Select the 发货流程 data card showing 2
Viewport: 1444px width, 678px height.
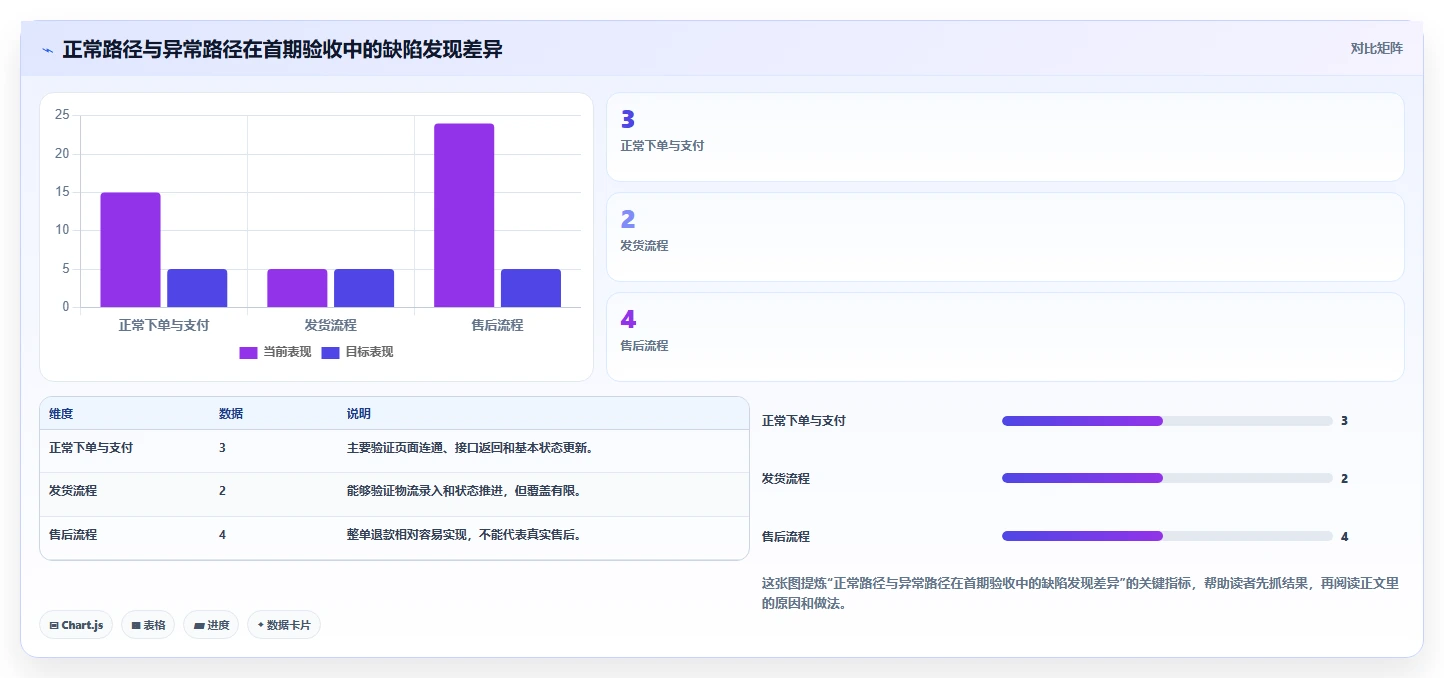coord(1005,237)
